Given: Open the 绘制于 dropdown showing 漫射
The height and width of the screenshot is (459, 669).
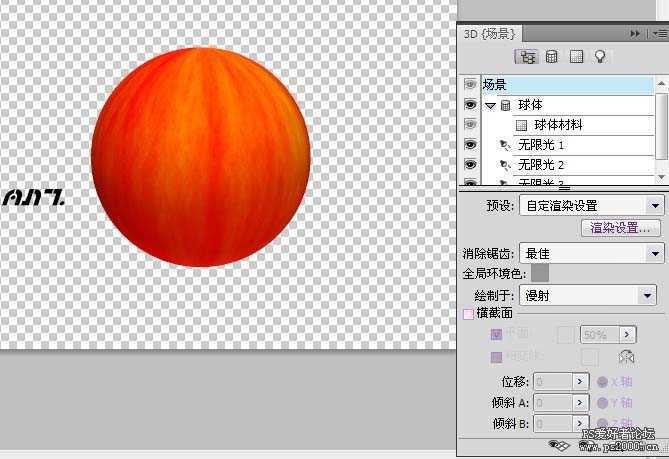Looking at the screenshot, I should (x=588, y=296).
